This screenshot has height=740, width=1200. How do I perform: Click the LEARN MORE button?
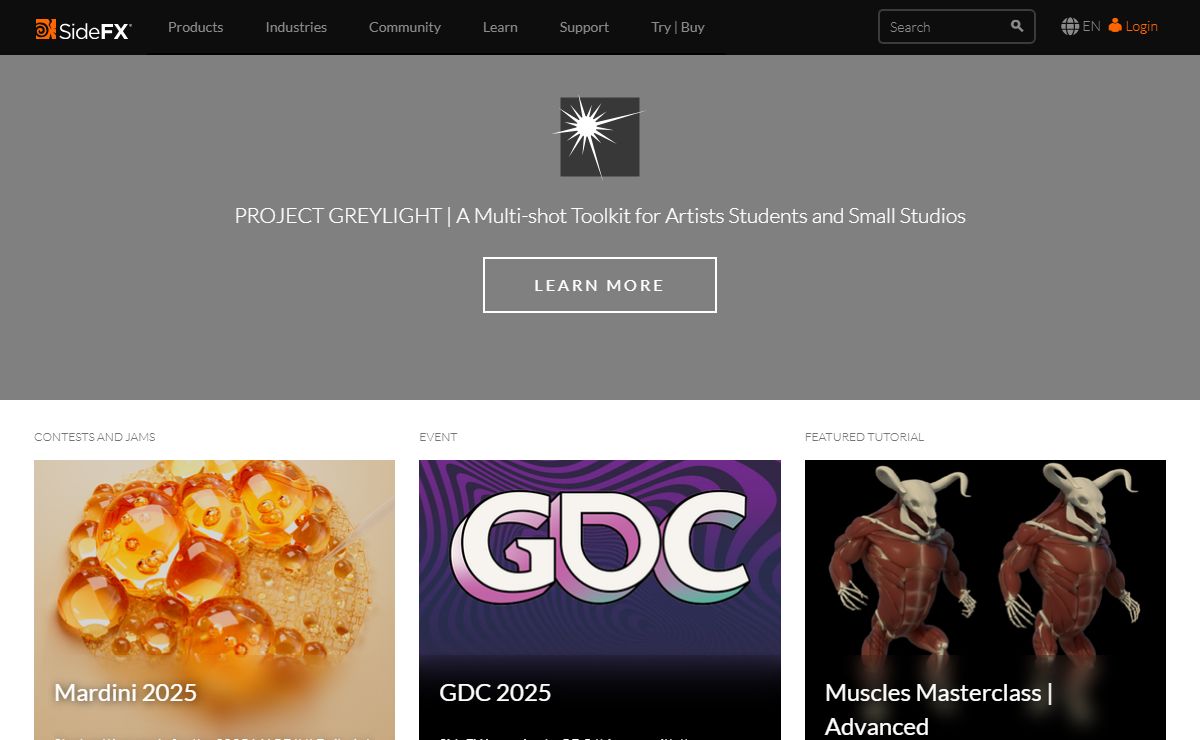600,285
